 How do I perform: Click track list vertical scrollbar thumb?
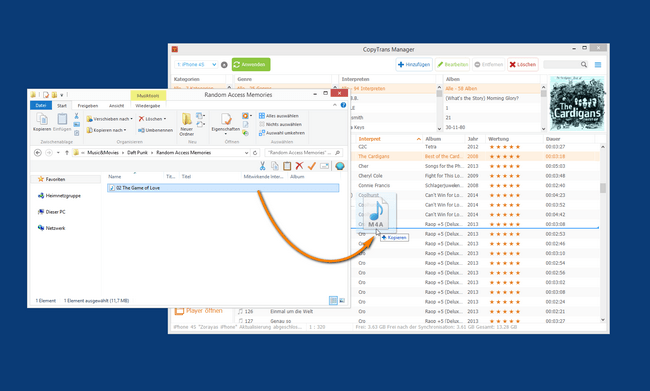[603, 188]
